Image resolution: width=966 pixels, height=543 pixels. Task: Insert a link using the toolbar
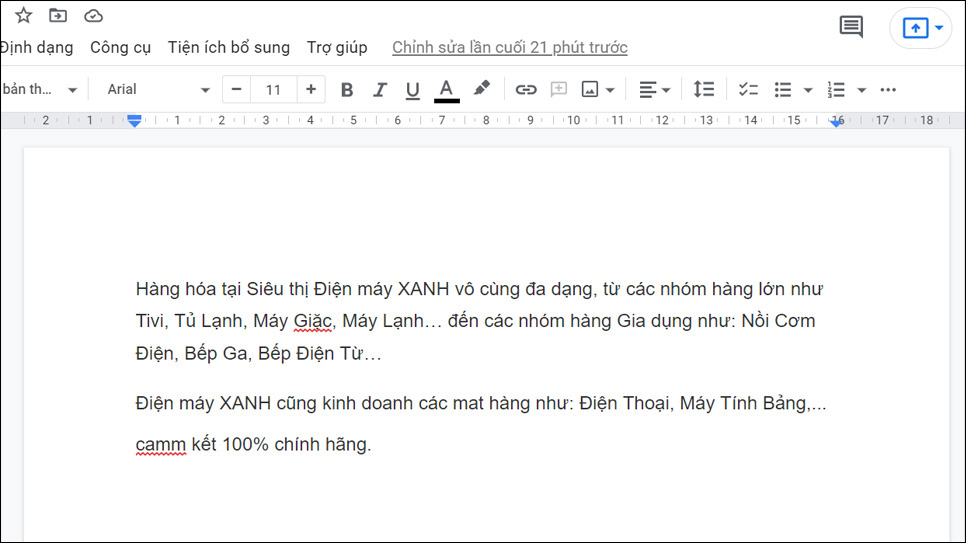[526, 90]
